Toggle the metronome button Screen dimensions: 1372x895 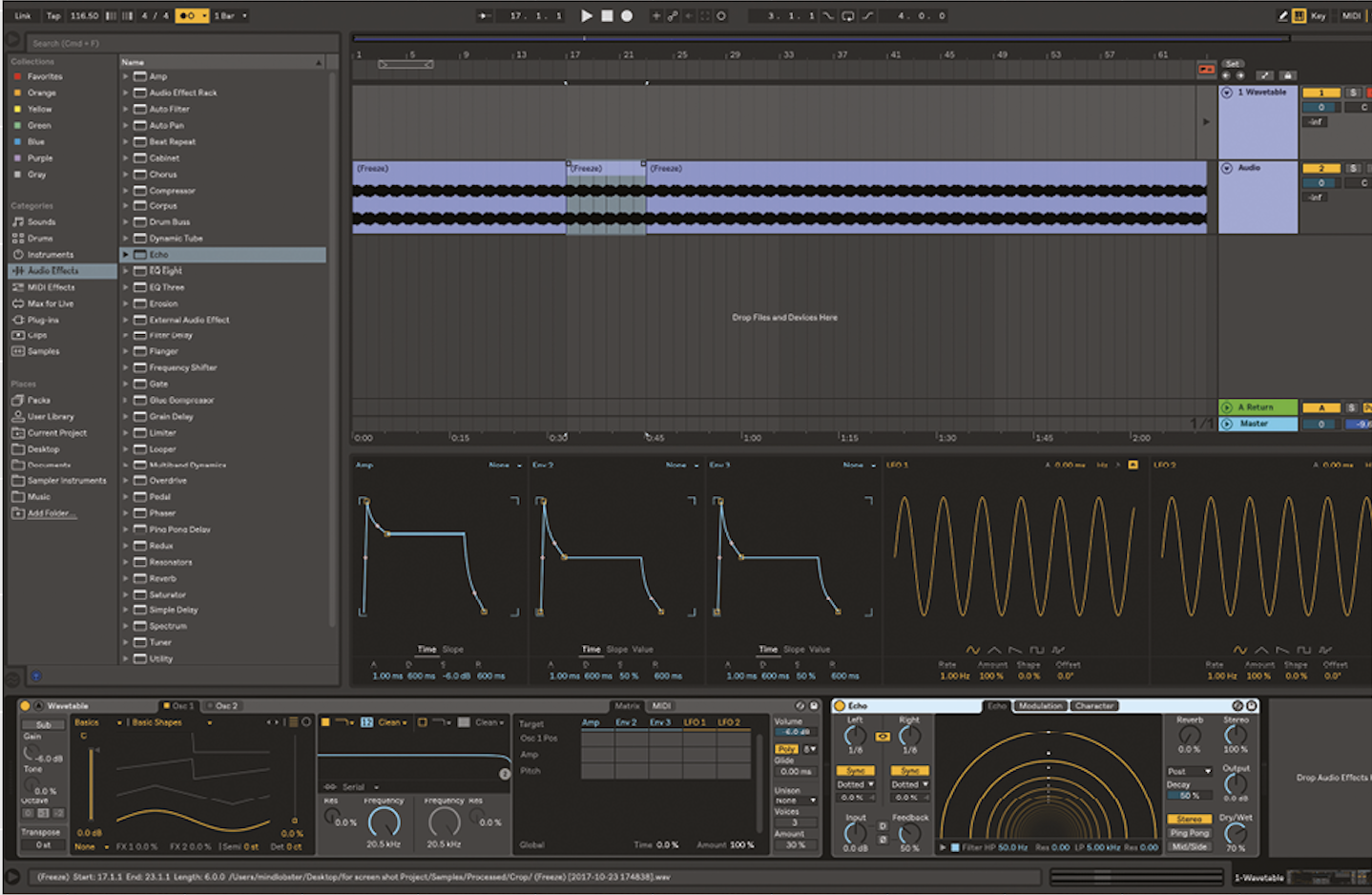tap(191, 15)
